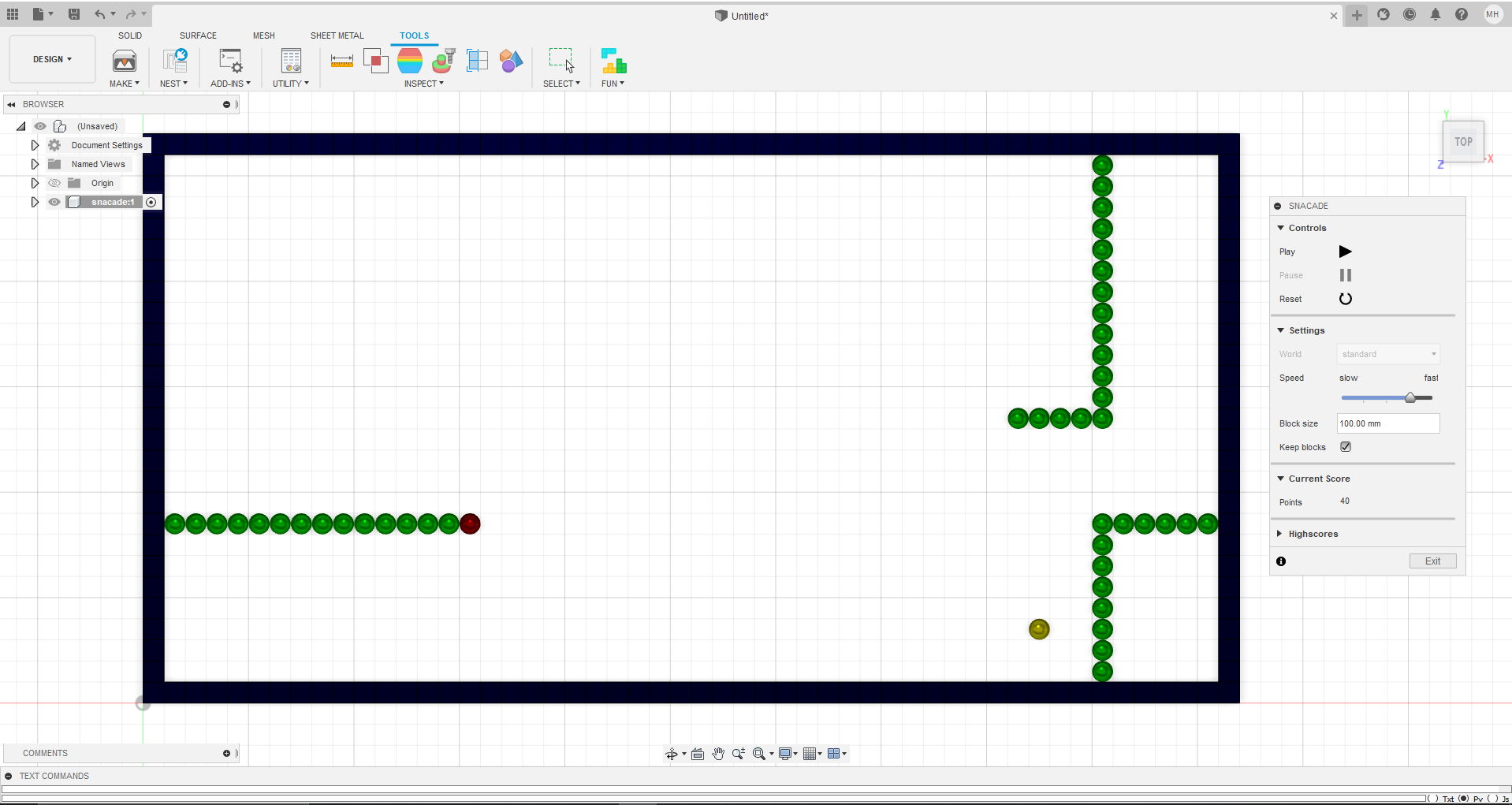Image resolution: width=1512 pixels, height=805 pixels.
Task: Switch to the MESH tab
Action: [x=264, y=35]
